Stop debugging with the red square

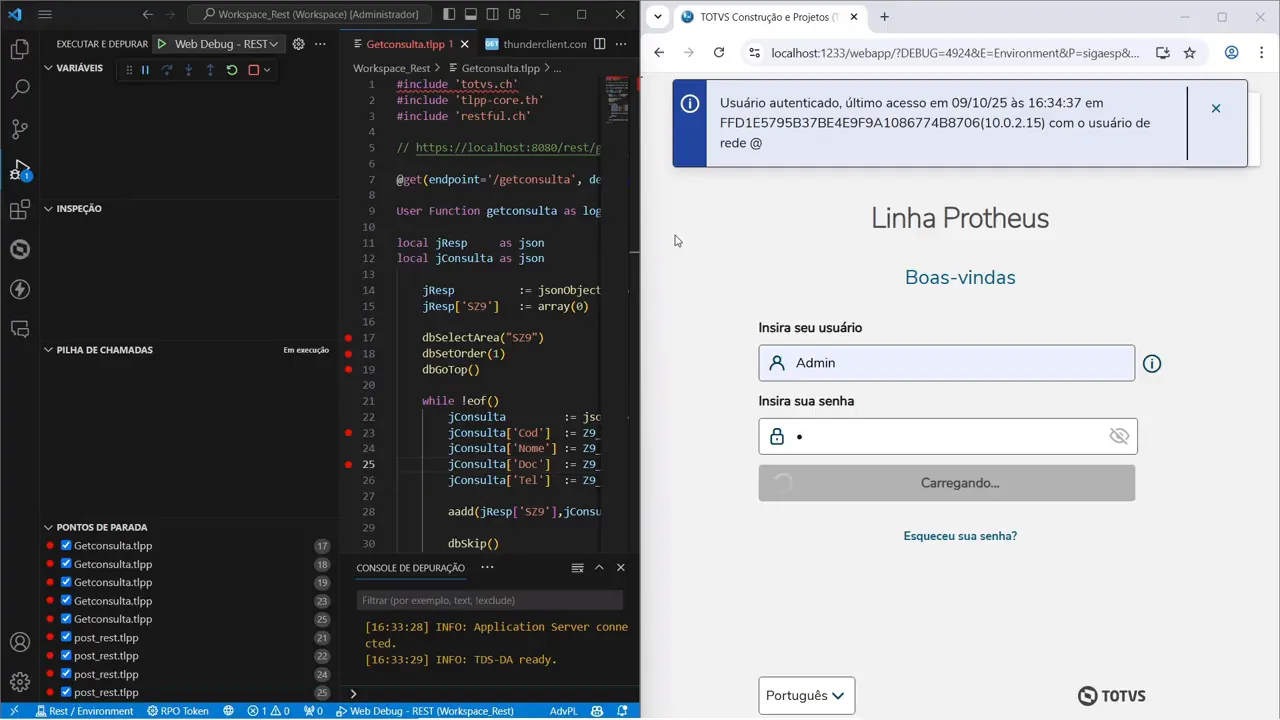253,69
